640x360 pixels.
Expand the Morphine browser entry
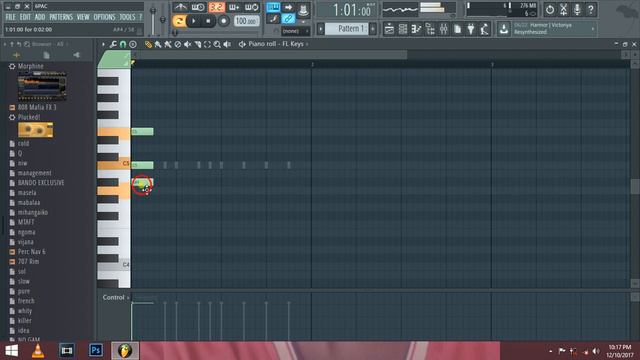31,66
